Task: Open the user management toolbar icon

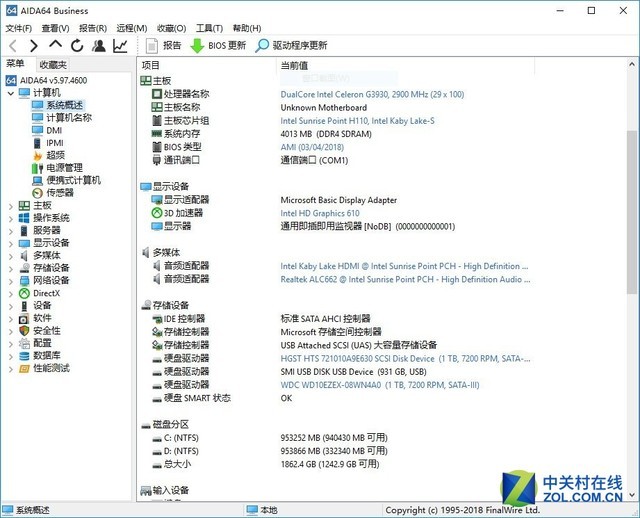Action: pyautogui.click(x=98, y=45)
